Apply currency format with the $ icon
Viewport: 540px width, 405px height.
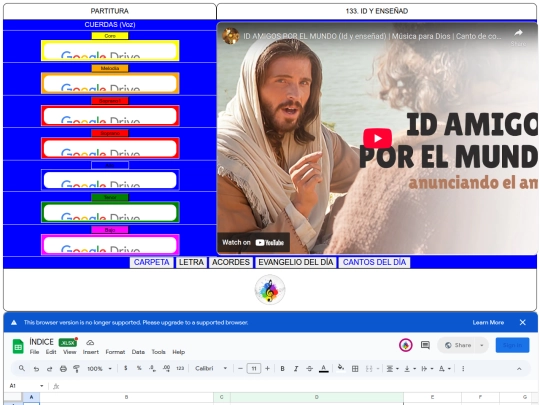pyautogui.click(x=126, y=368)
